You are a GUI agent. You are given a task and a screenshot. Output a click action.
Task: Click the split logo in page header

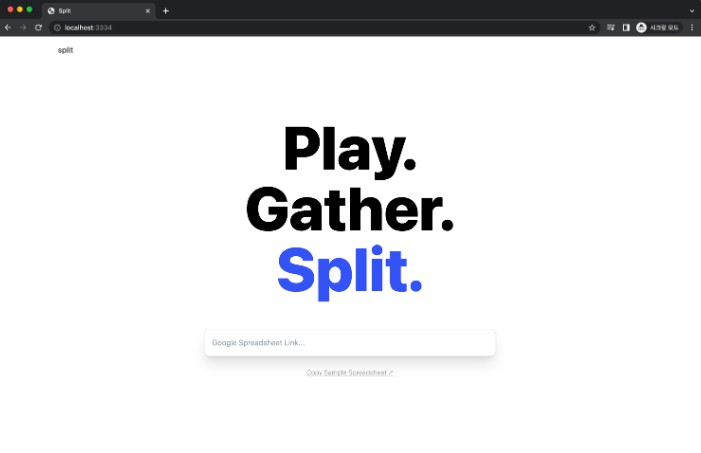65,50
